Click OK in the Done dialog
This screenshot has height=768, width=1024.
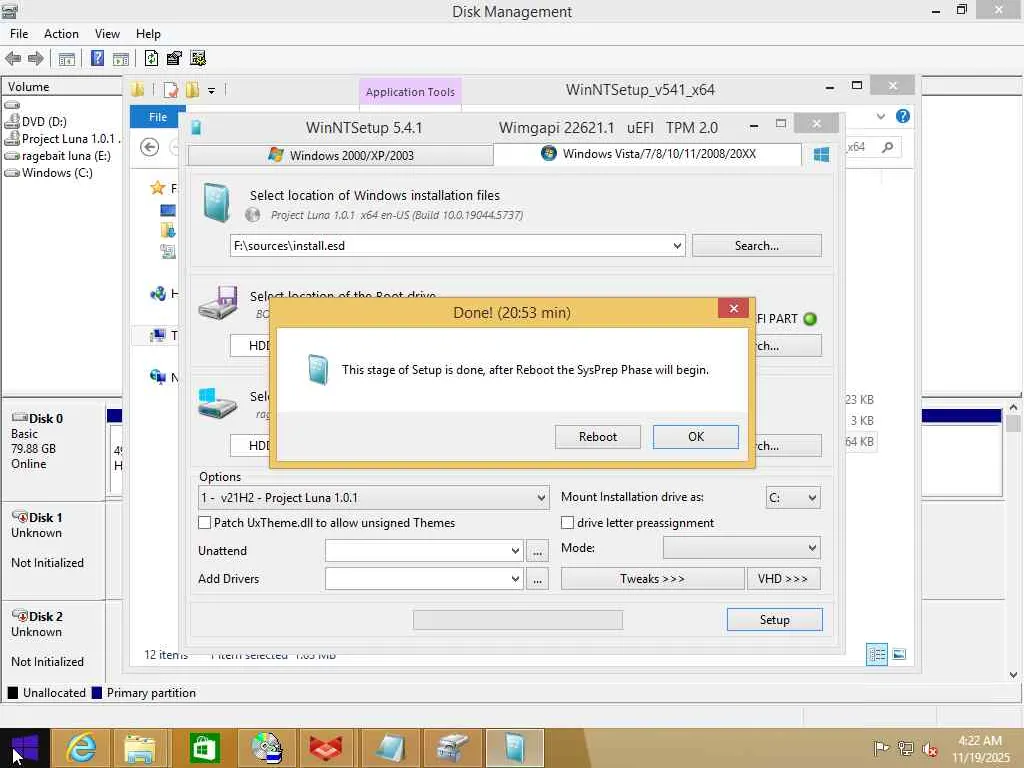click(696, 437)
